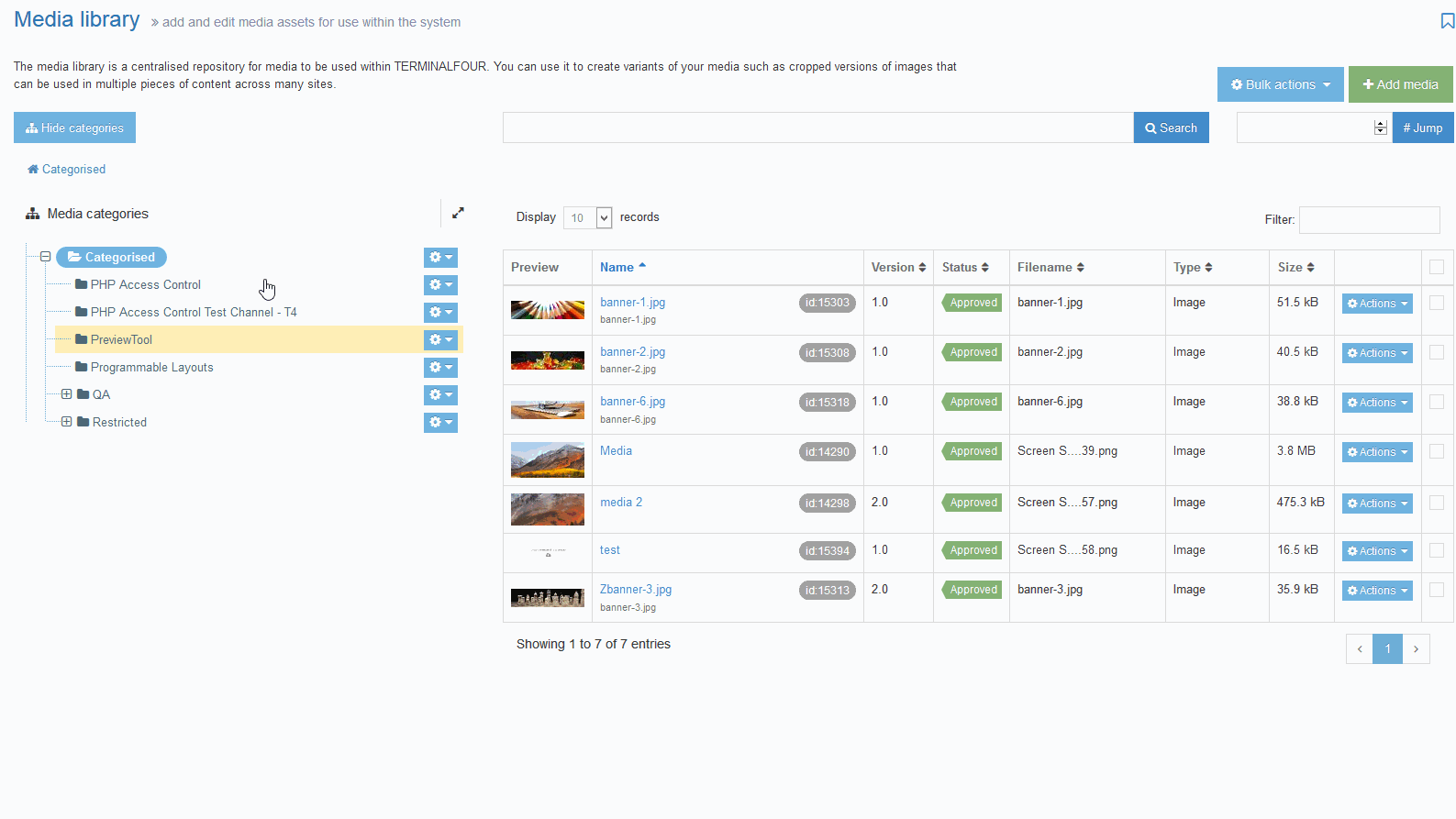Click the banner-2.jpg preview thumbnail
This screenshot has height=819, width=1456.
point(548,360)
